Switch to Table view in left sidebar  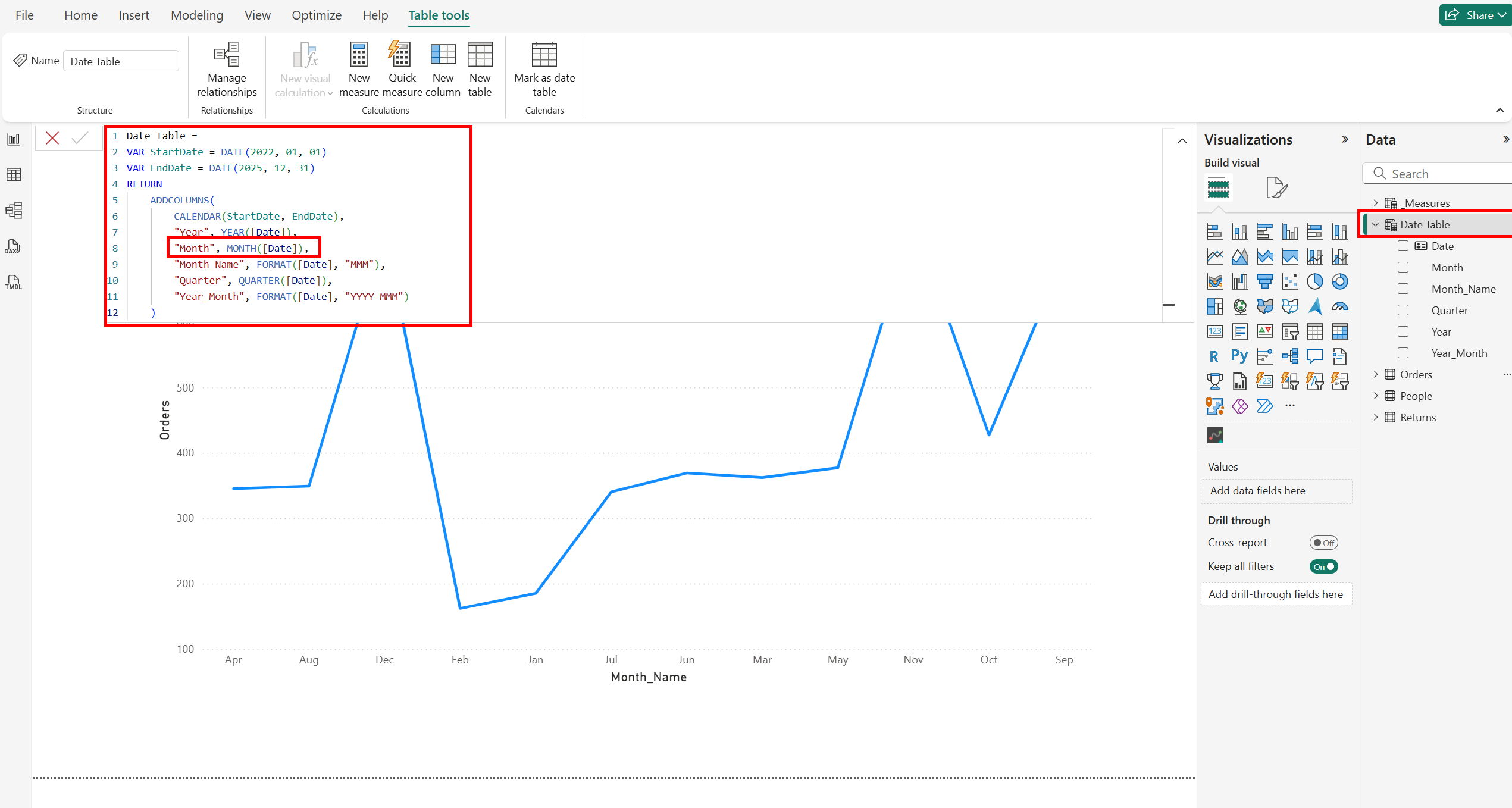tap(14, 174)
